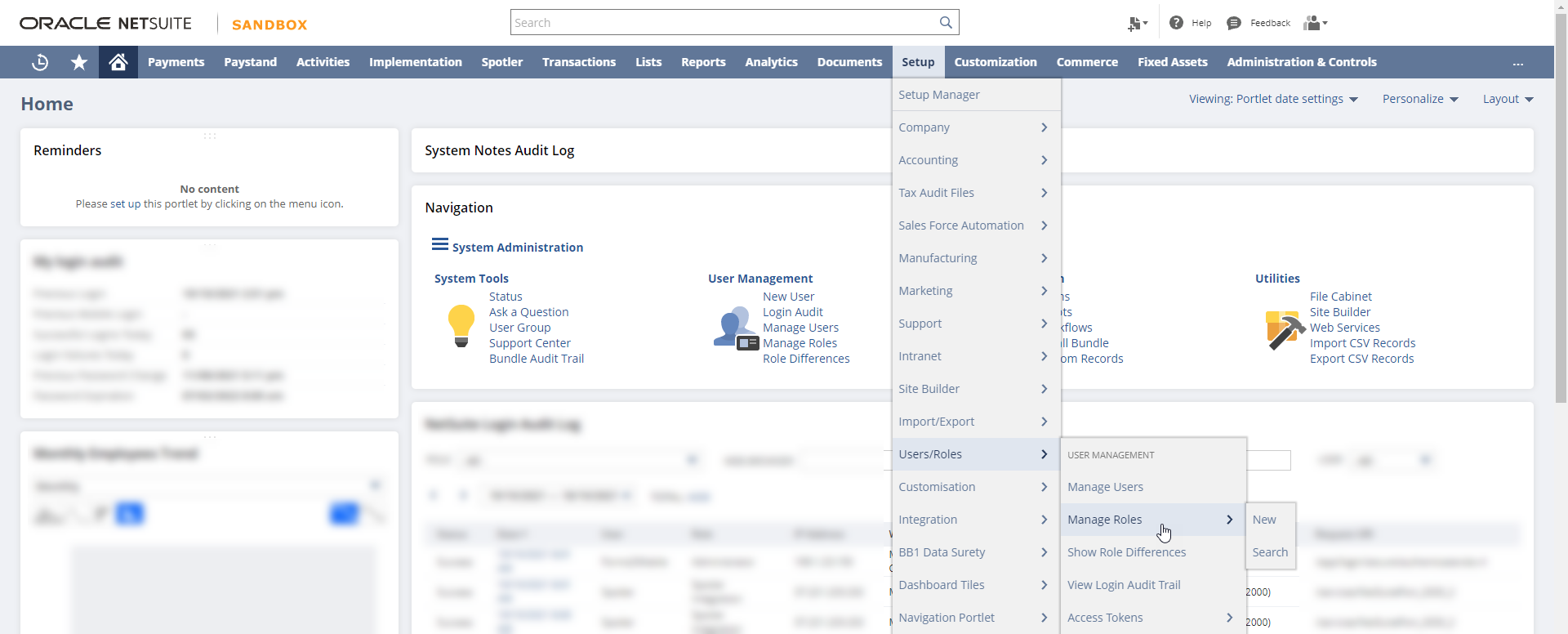The height and width of the screenshot is (634, 1568).
Task: Click the Oracle NetSuite logo
Action: (x=105, y=23)
